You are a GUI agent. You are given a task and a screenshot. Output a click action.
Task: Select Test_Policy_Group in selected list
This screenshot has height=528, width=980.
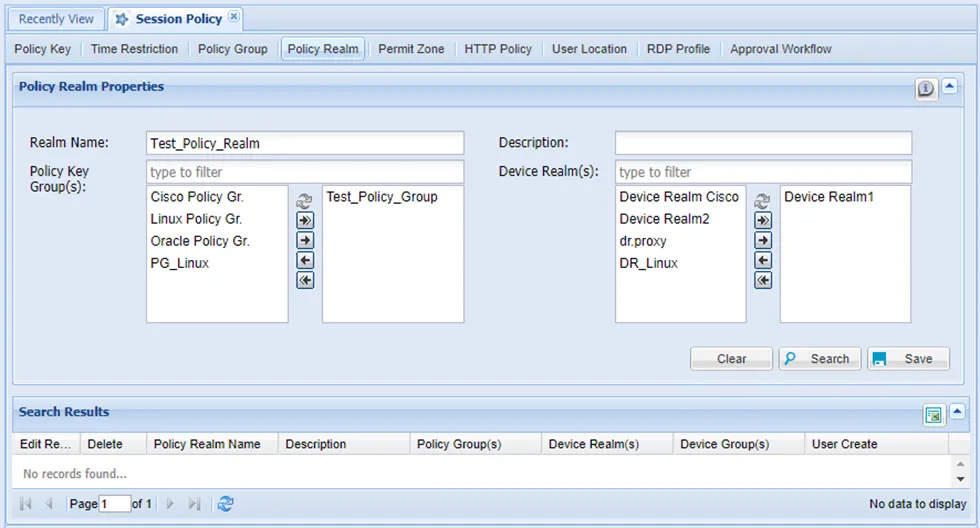click(393, 197)
